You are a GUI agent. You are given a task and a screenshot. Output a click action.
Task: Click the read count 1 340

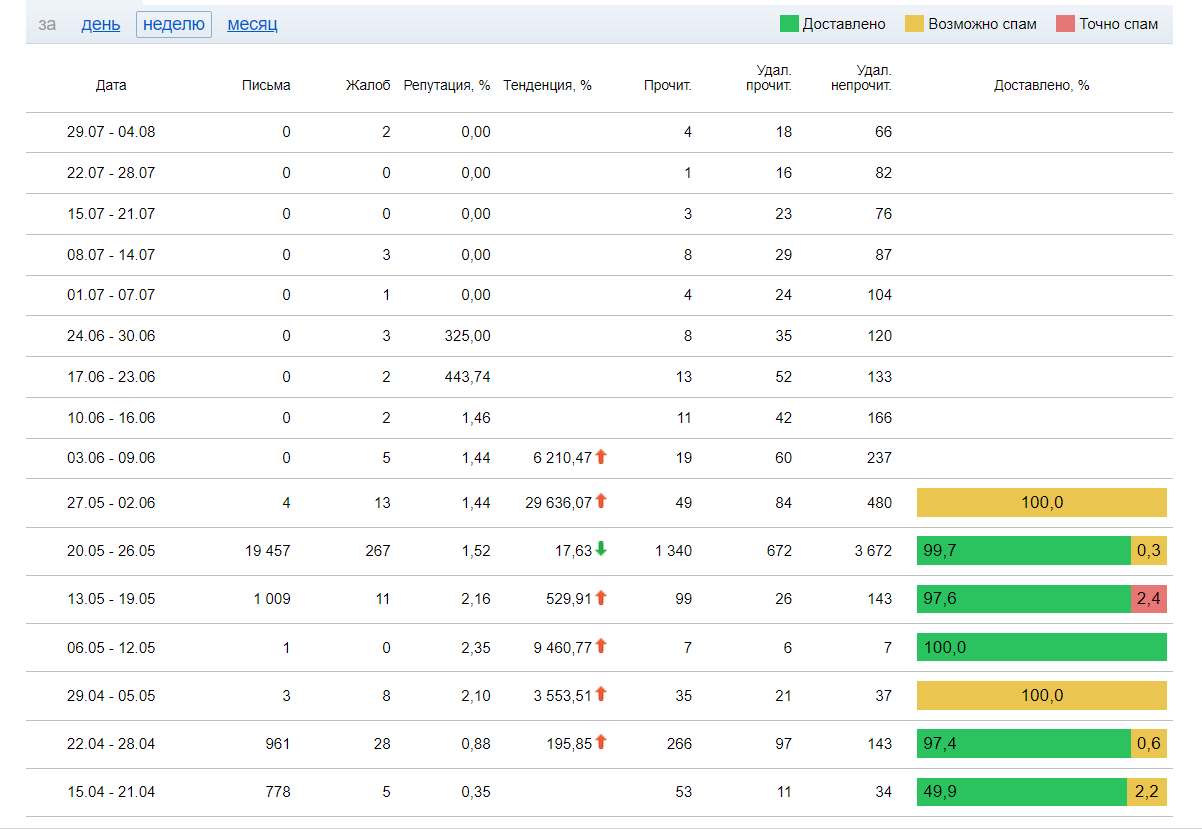pyautogui.click(x=673, y=551)
